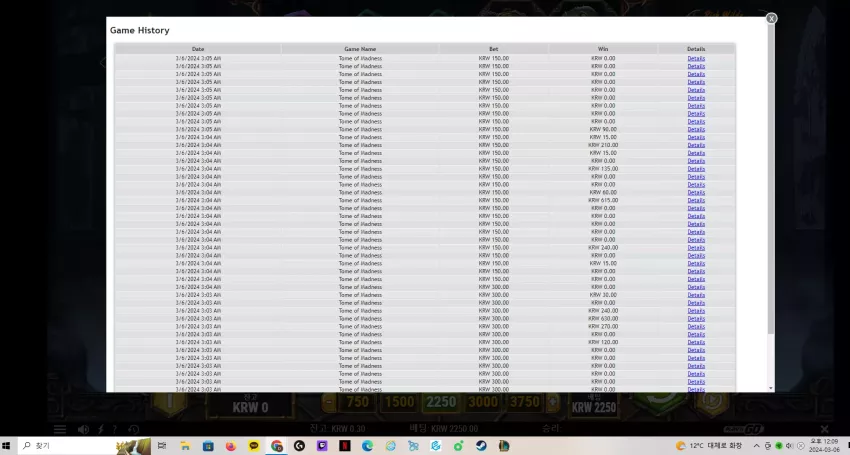Viewport: 850px width, 455px height.
Task: Click the Bet column header
Action: point(493,49)
